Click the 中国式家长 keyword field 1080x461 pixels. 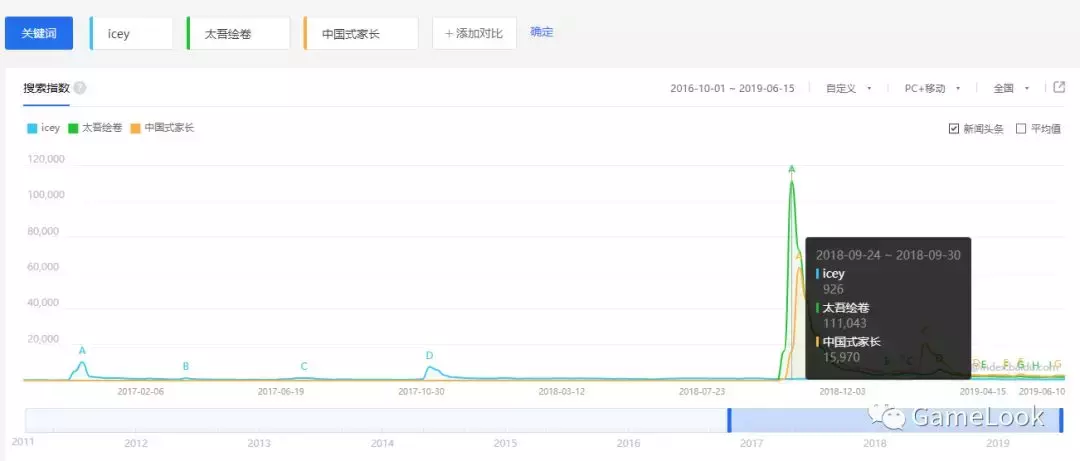[361, 33]
